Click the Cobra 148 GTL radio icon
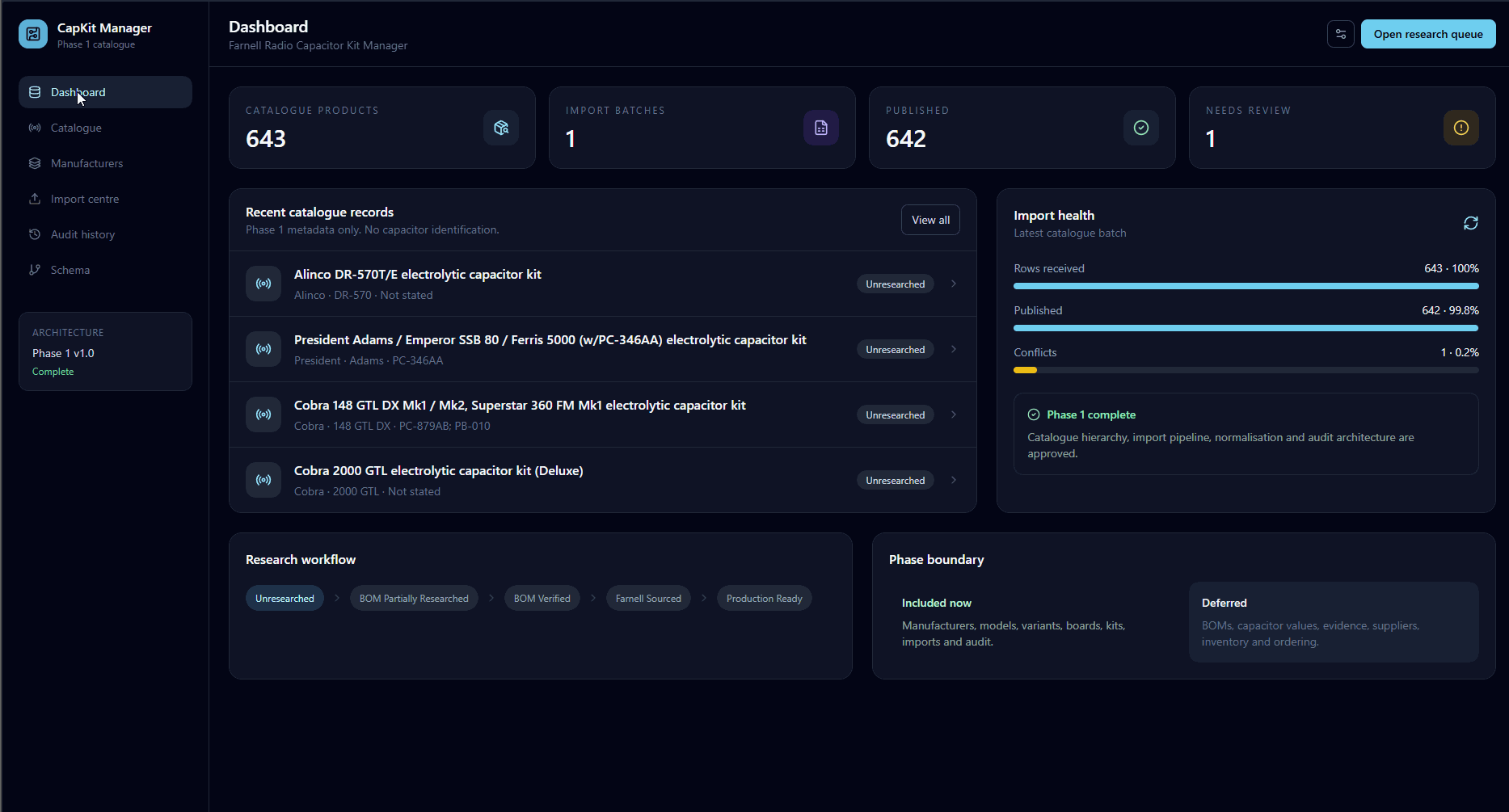 point(263,414)
